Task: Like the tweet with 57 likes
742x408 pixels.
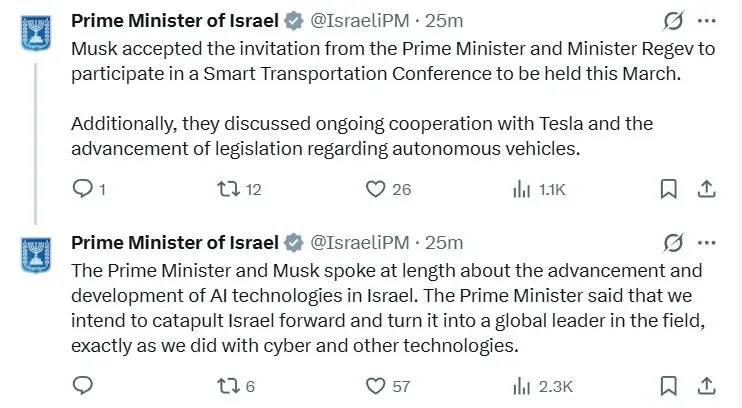Action: 376,385
